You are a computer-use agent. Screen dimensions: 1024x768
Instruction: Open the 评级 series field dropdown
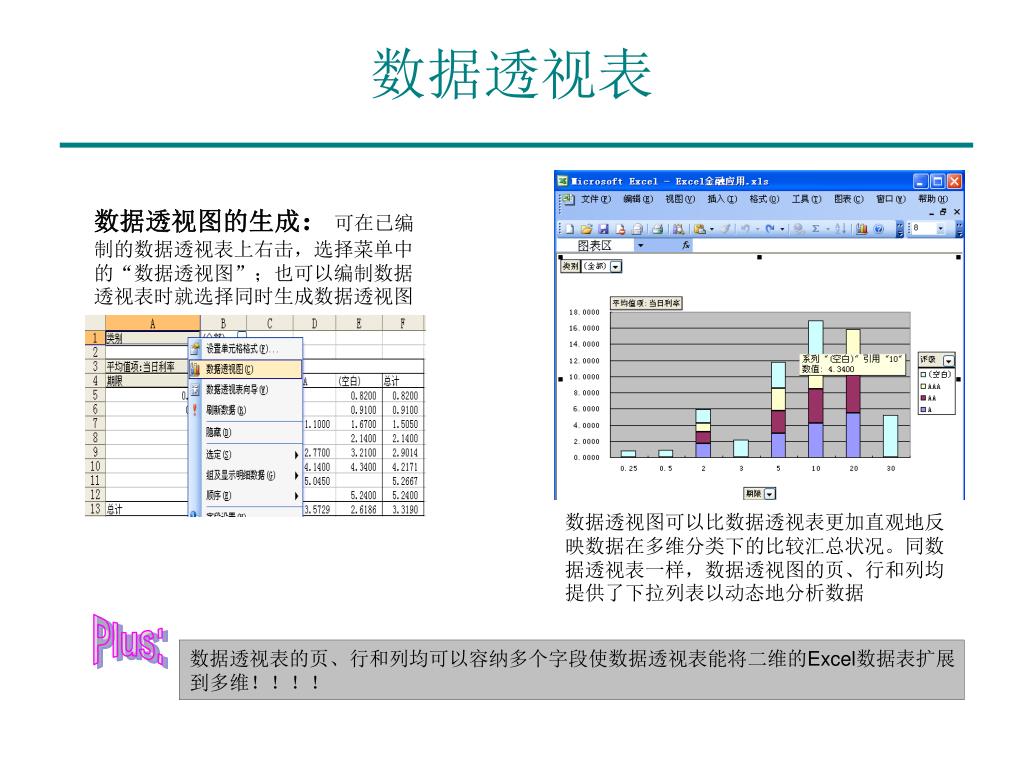coord(949,360)
